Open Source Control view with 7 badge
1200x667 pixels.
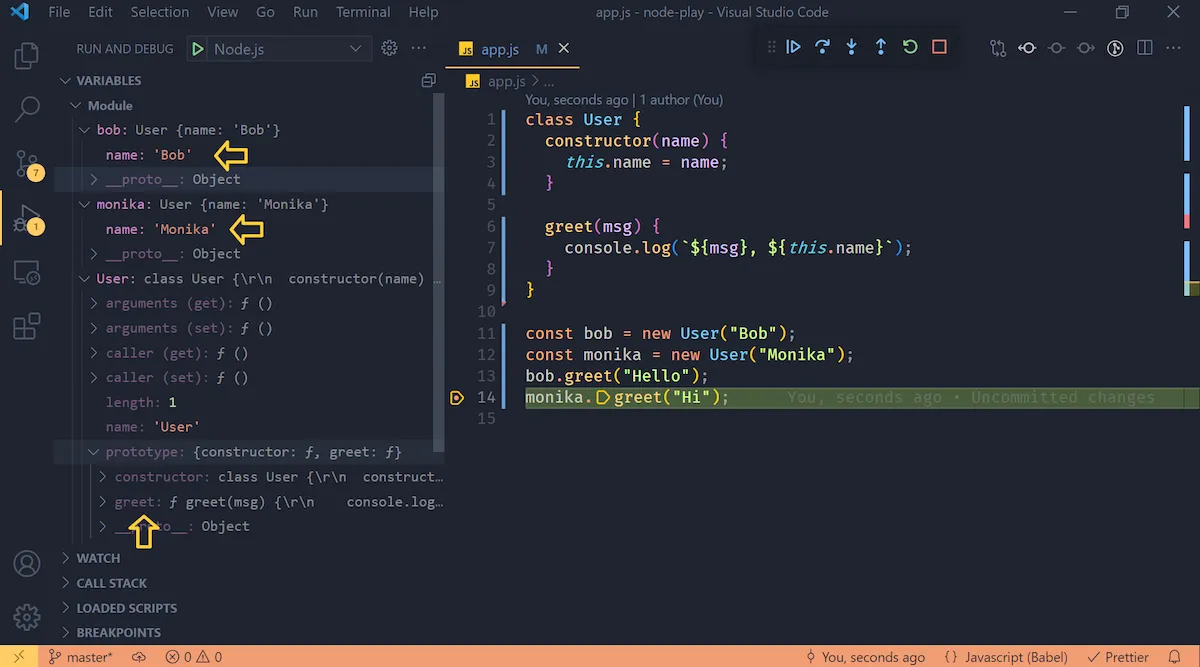(27, 164)
